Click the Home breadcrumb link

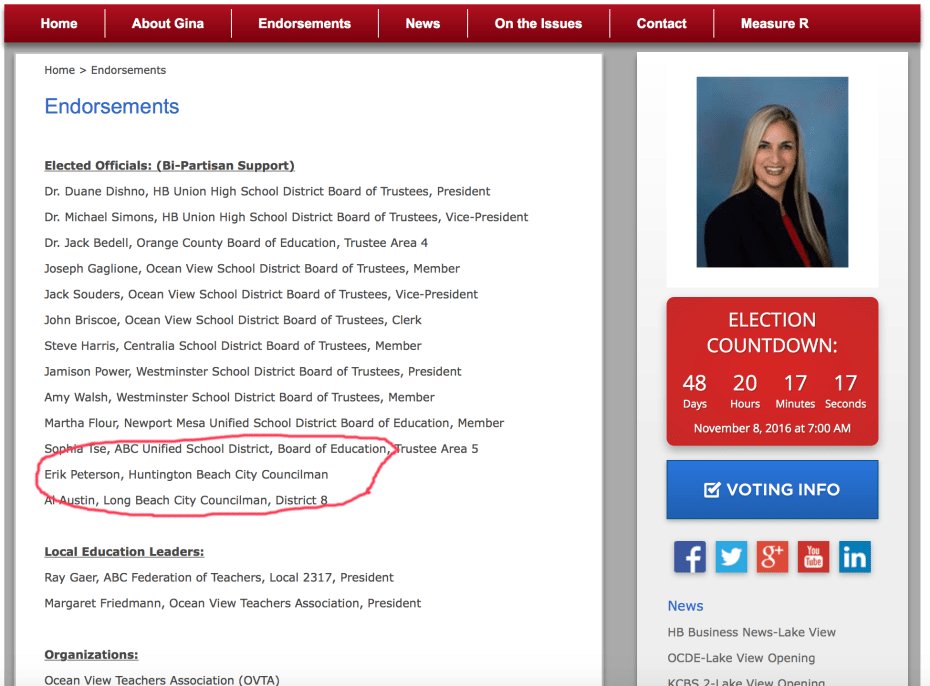coord(59,70)
